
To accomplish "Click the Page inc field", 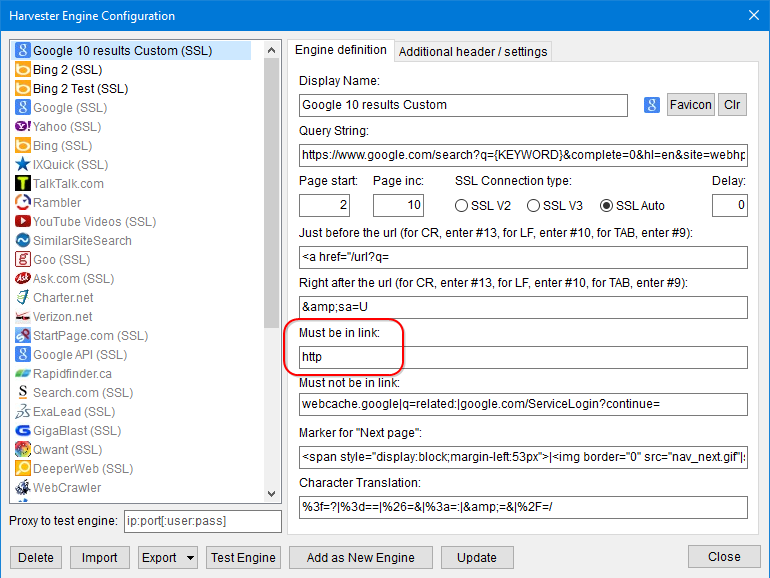I will 398,205.
